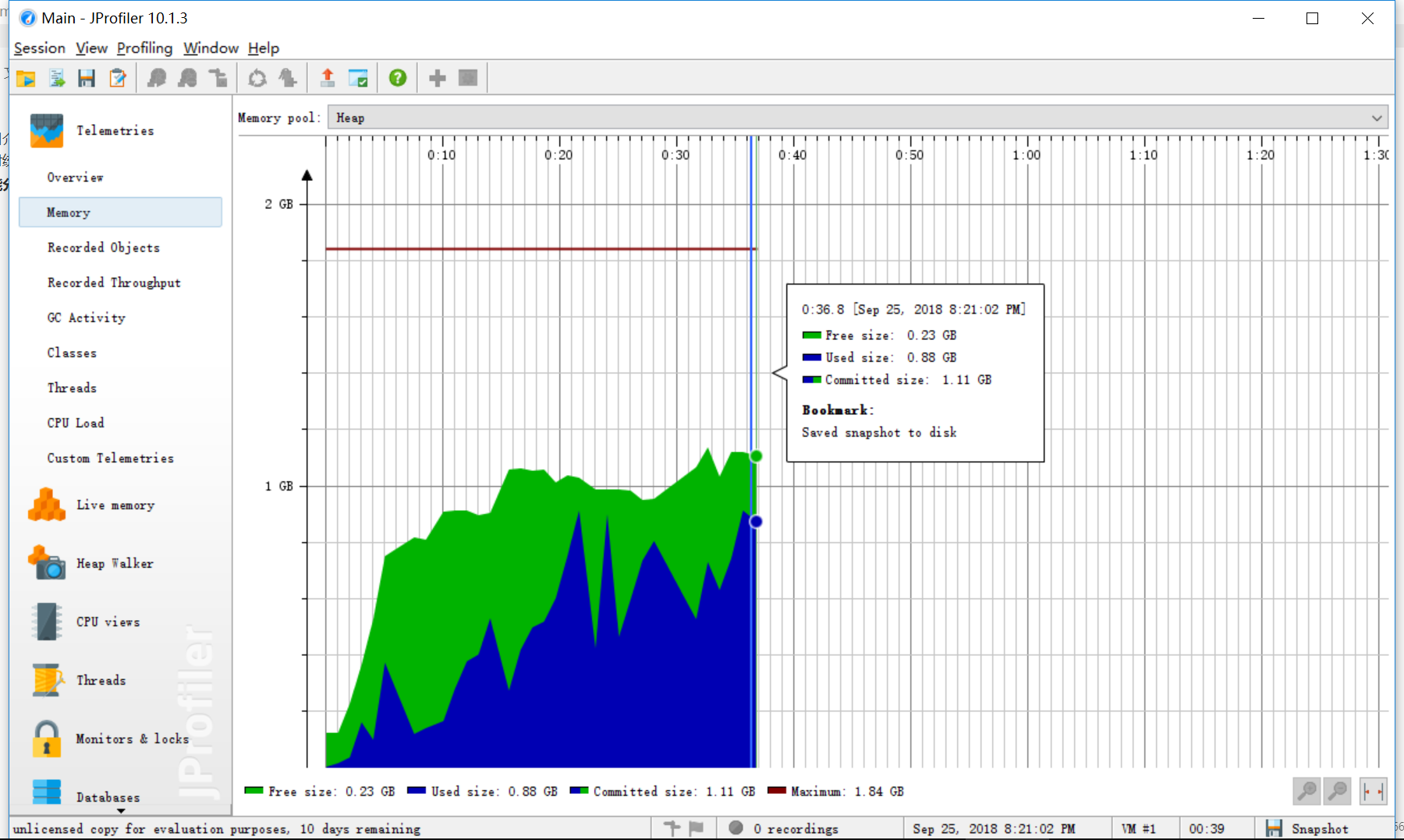Image resolution: width=1404 pixels, height=840 pixels.
Task: Click the first grayed recording head icon
Action: (x=158, y=78)
